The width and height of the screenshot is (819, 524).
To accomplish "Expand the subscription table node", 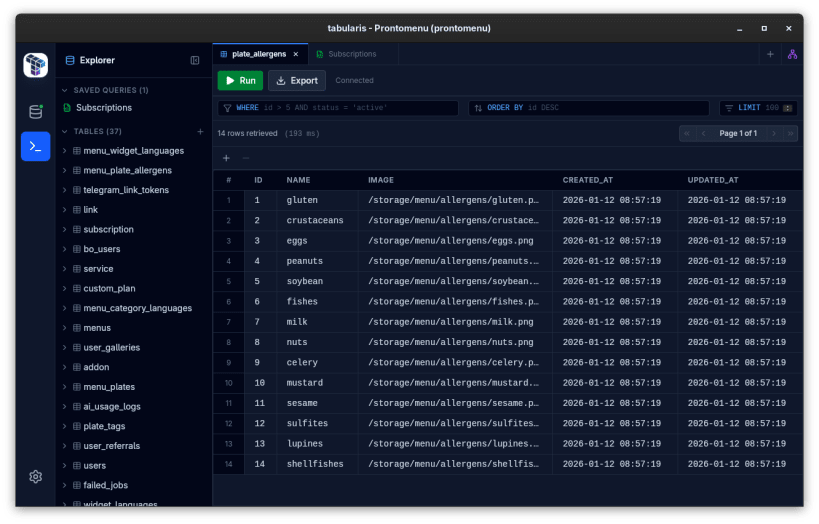I will coord(65,230).
